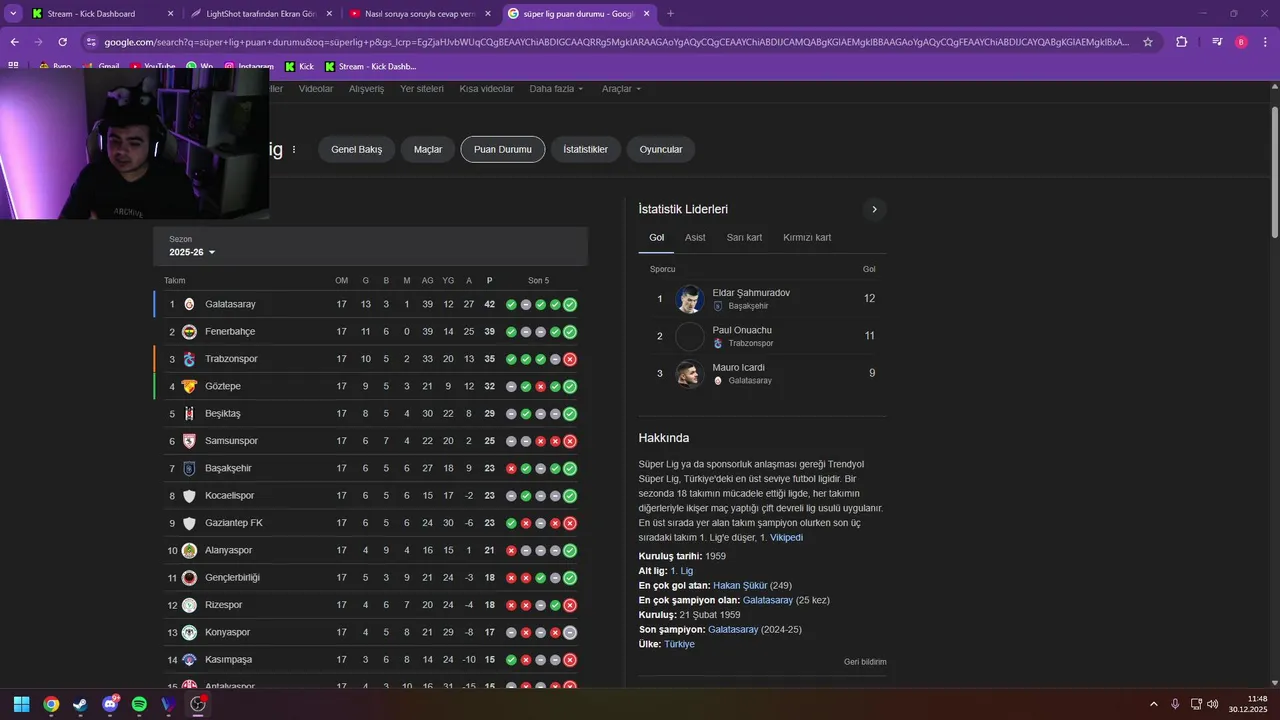Click Eldar Şahmuradov's player photo

(x=689, y=299)
